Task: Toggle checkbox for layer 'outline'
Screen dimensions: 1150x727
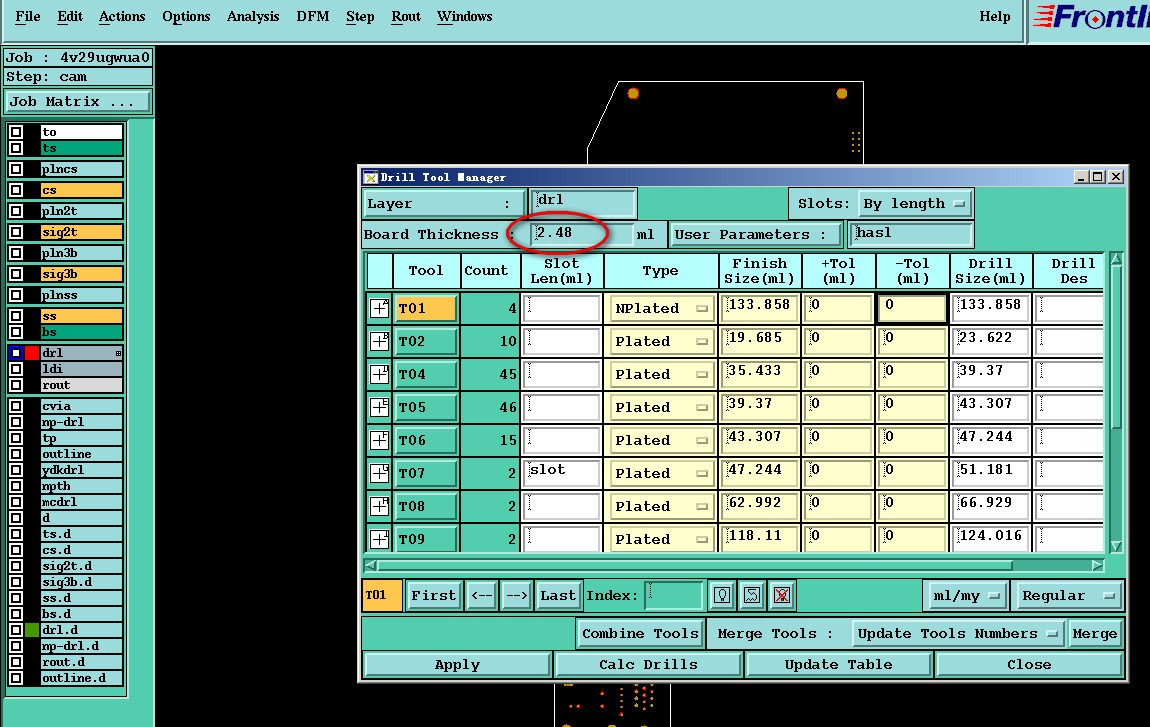Action: [x=15, y=454]
